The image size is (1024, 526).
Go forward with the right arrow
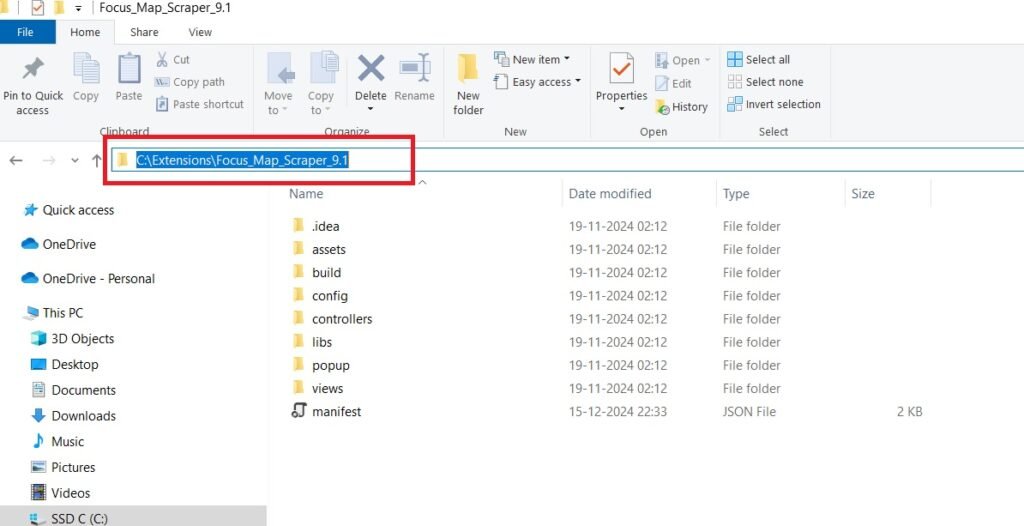(48, 160)
